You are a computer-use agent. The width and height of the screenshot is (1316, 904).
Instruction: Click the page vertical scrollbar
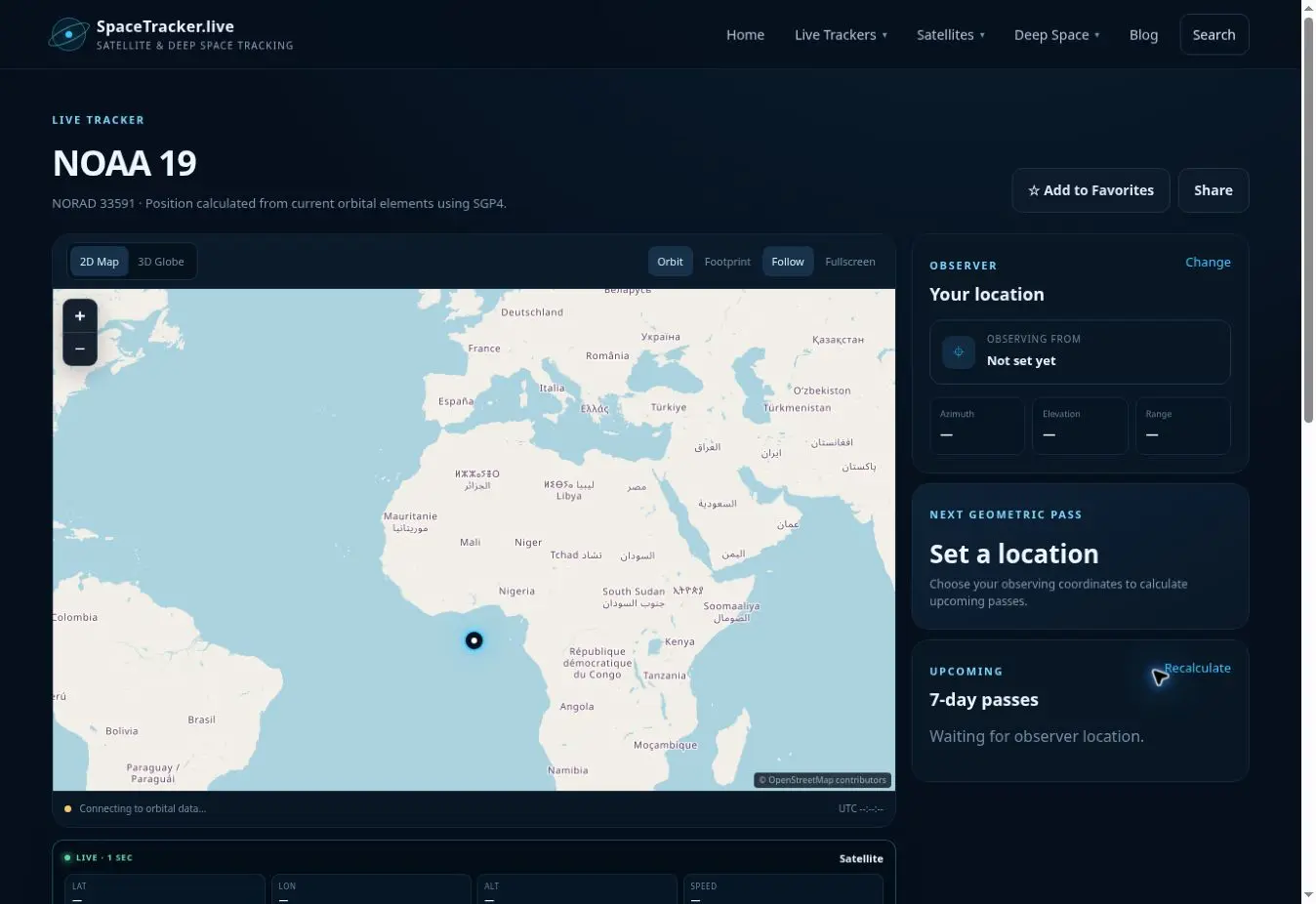(1308, 220)
